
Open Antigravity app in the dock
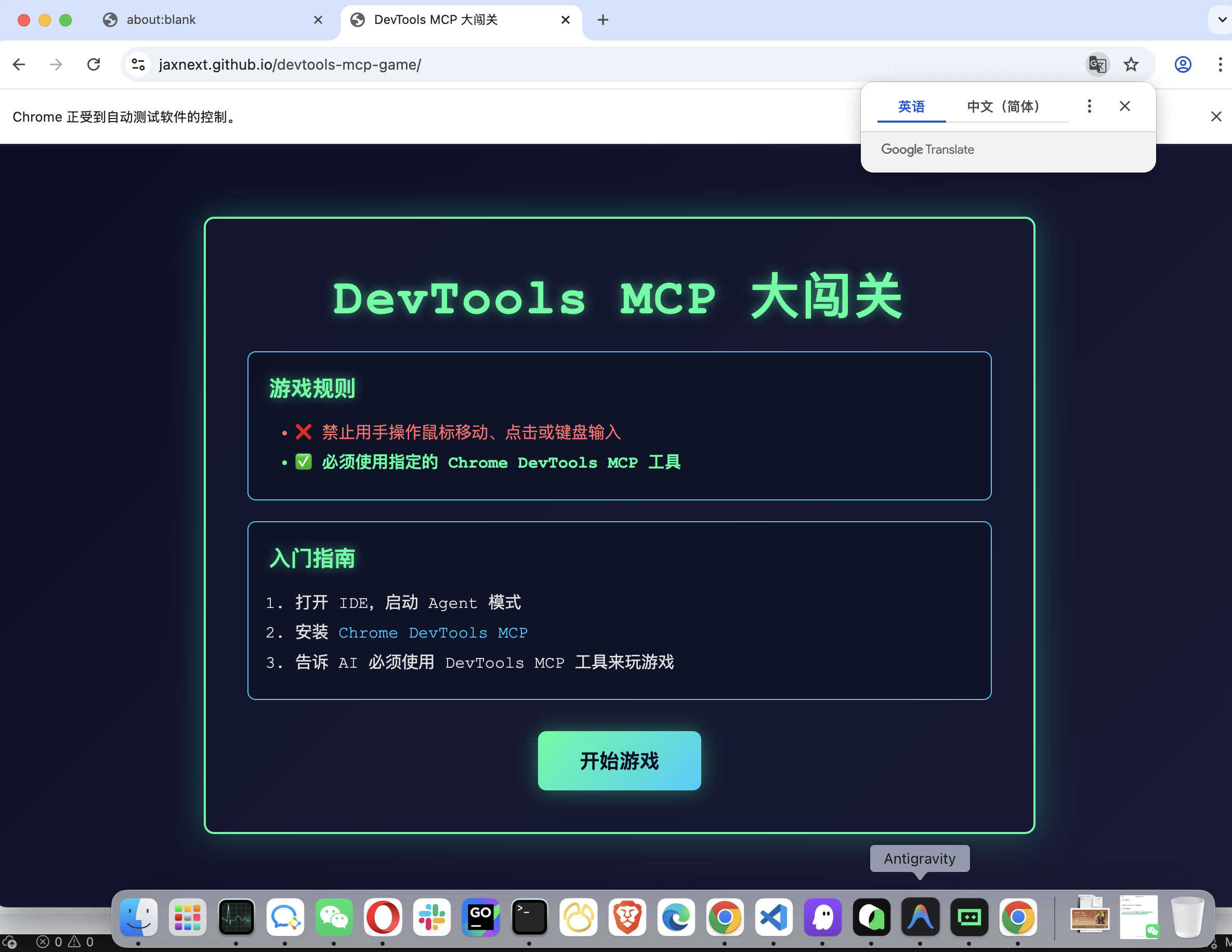920,917
